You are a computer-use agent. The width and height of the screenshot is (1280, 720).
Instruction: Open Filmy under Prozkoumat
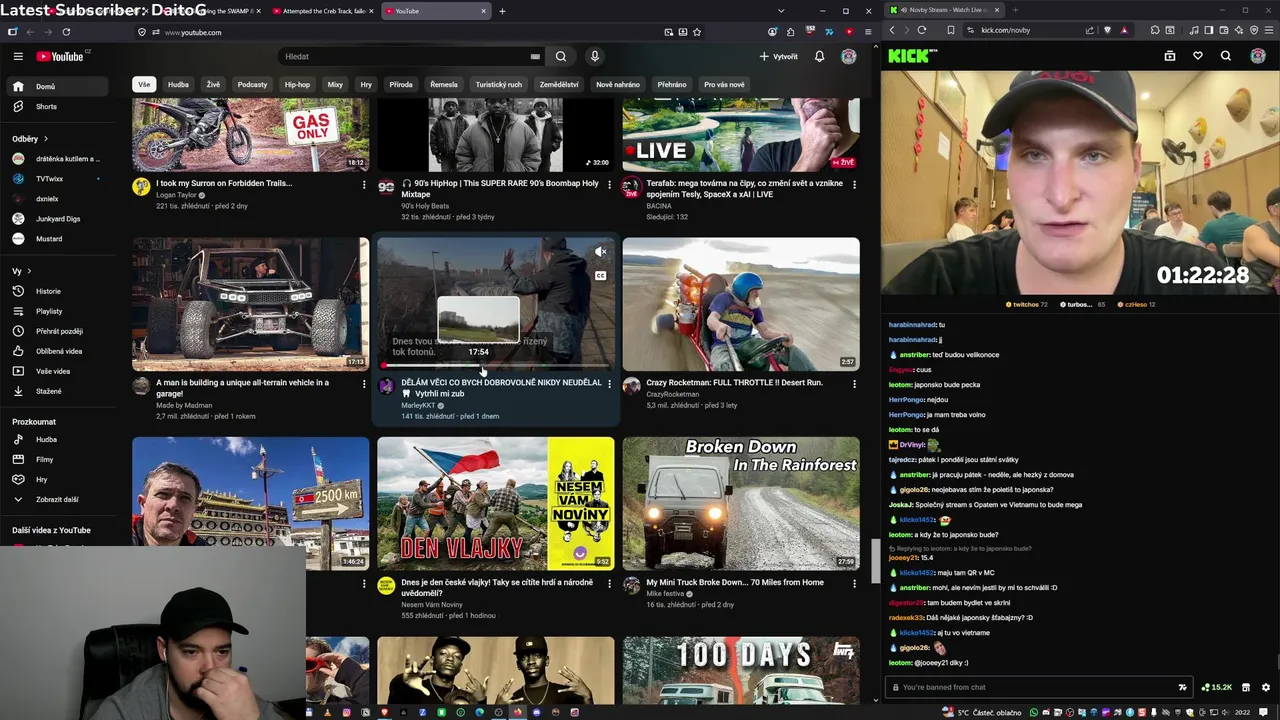coord(58,459)
